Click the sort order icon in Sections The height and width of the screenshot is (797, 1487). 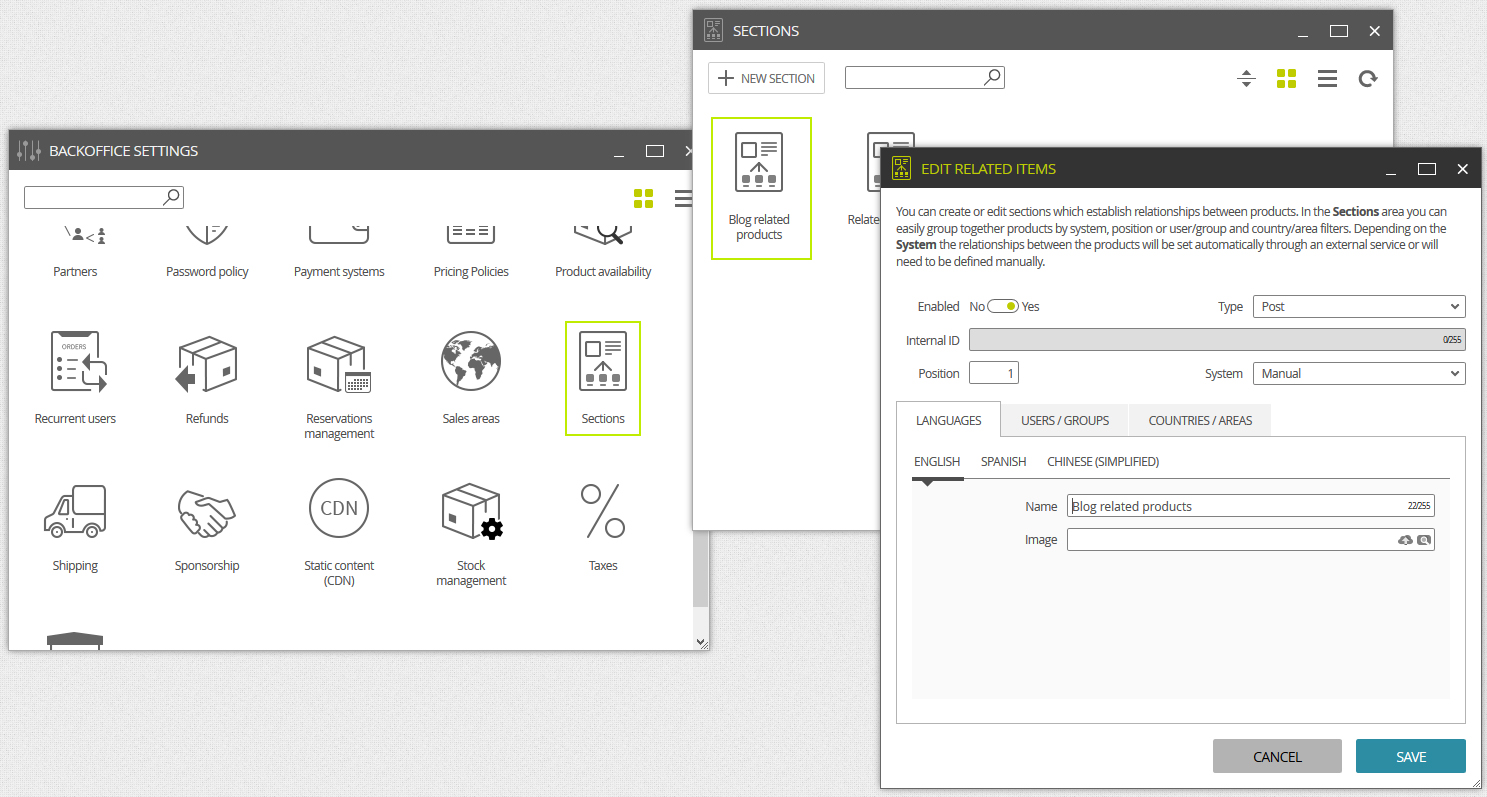click(x=1246, y=78)
